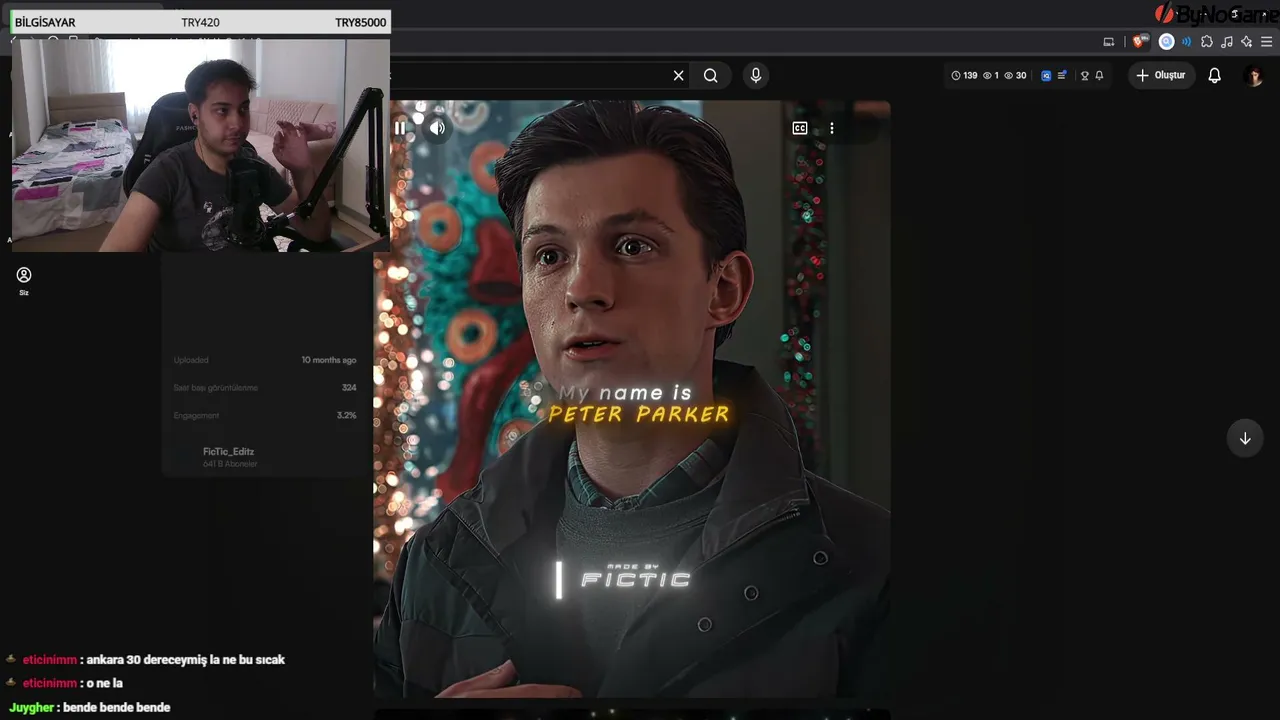1280x720 pixels.
Task: Open the music note media control icon
Action: click(x=1227, y=42)
